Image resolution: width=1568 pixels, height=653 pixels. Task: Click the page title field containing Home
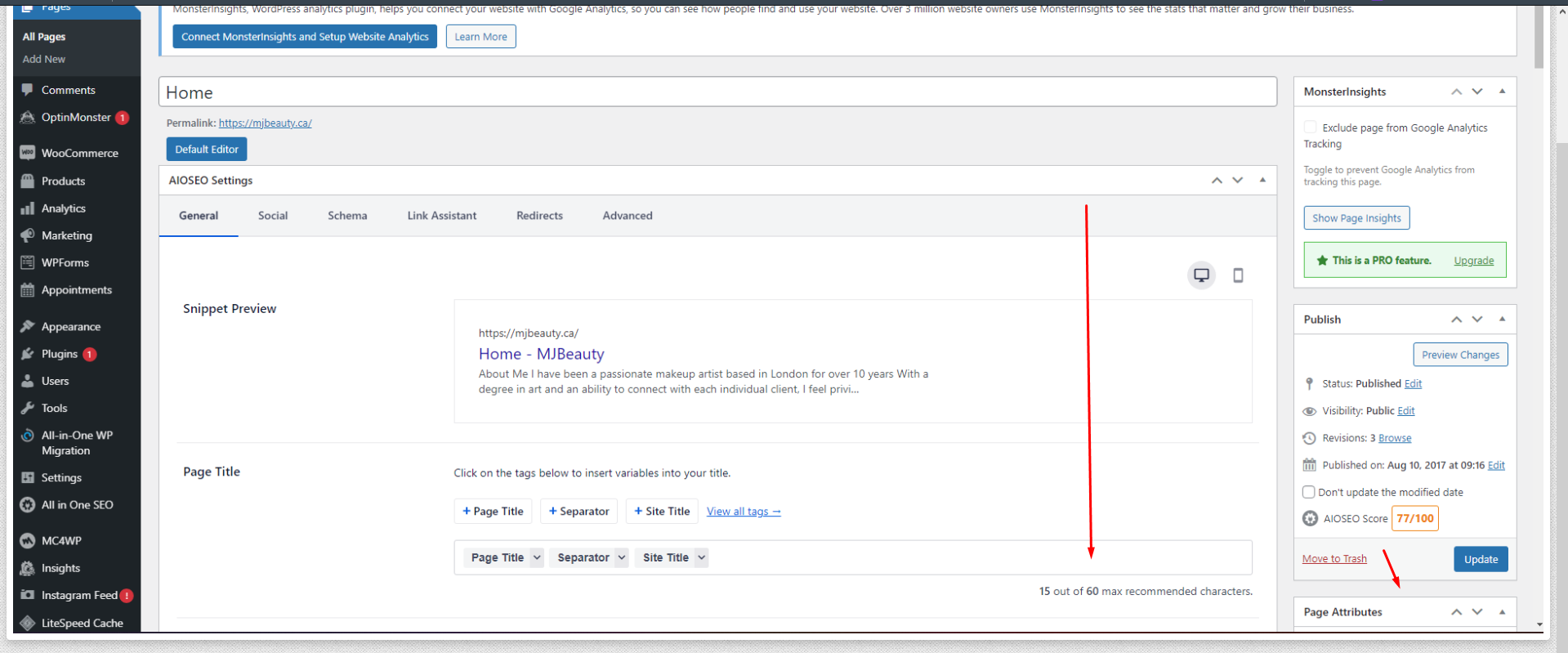point(717,92)
